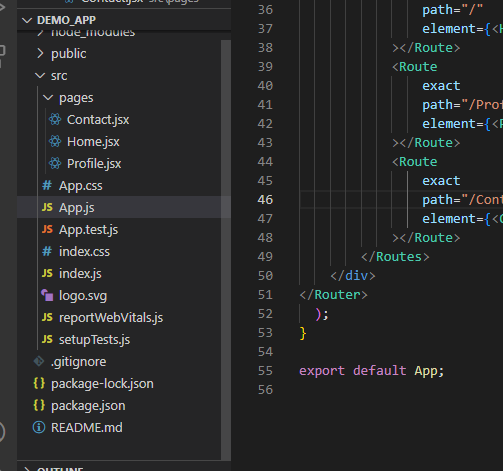Click line number 55 in the gutter
Image resolution: width=503 pixels, height=471 pixels.
coord(265,371)
